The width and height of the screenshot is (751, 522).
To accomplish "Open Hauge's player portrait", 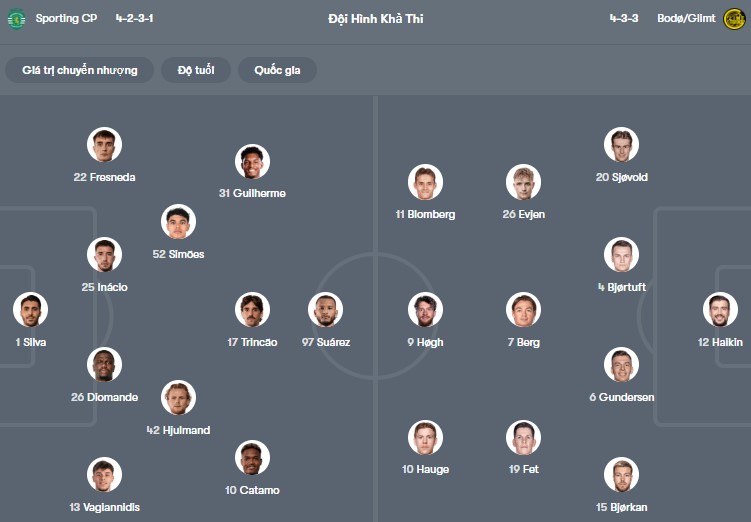I will (426, 437).
